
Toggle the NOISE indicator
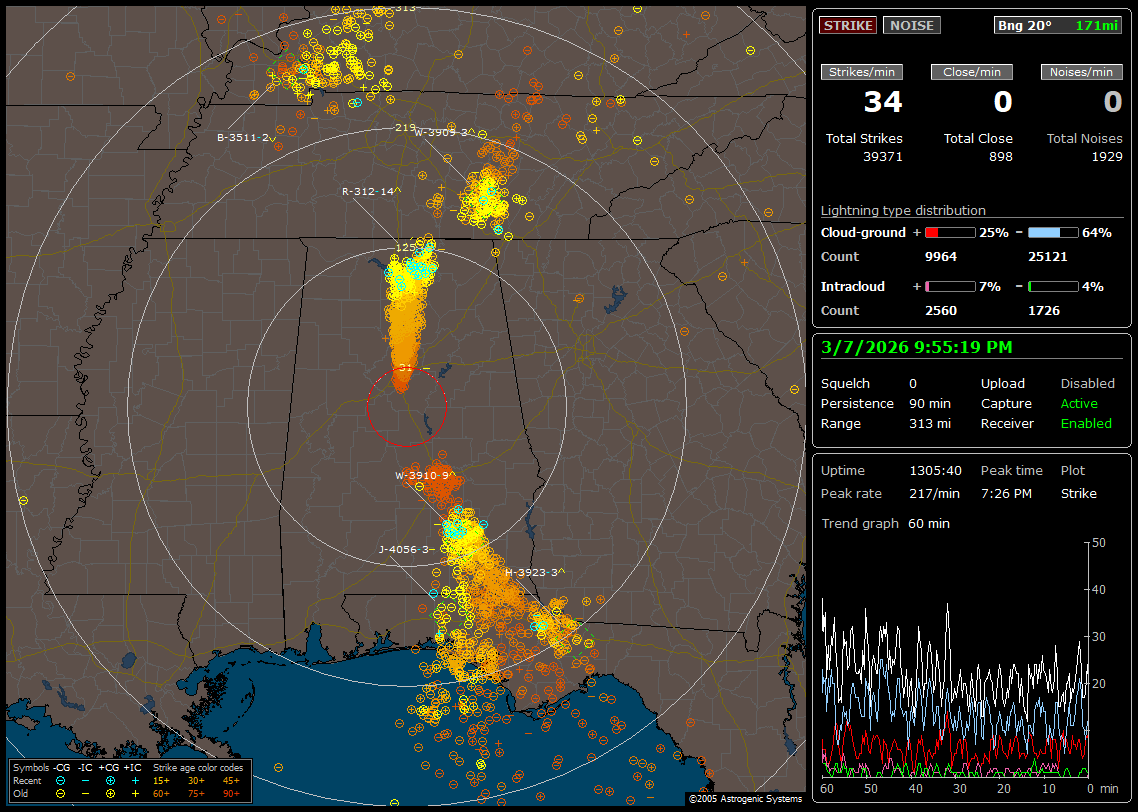coord(911,25)
